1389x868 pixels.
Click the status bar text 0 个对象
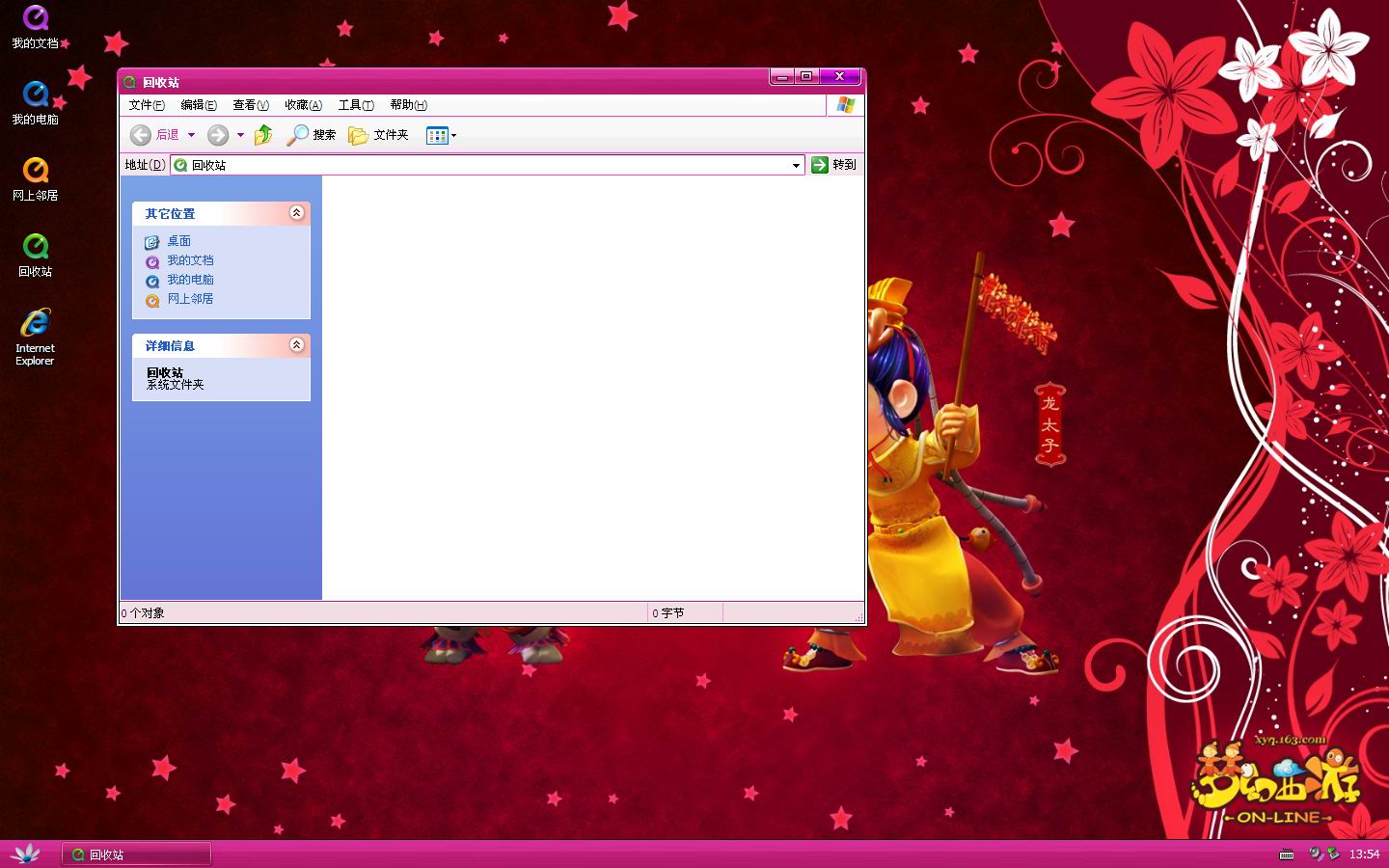[x=143, y=613]
